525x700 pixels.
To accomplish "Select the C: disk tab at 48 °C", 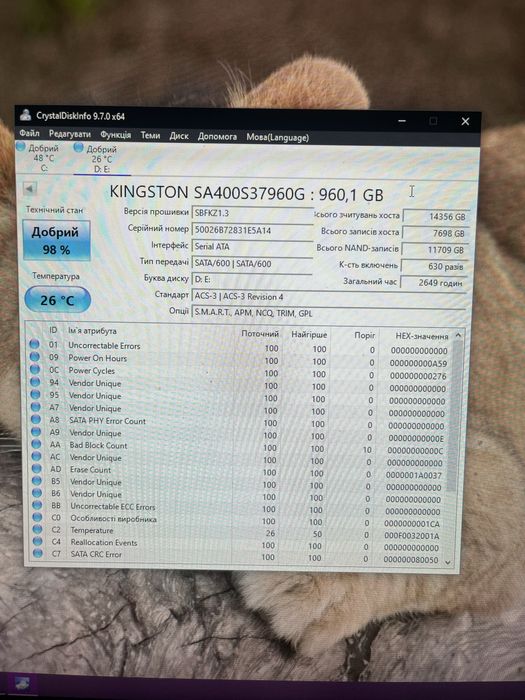I will tap(39, 158).
